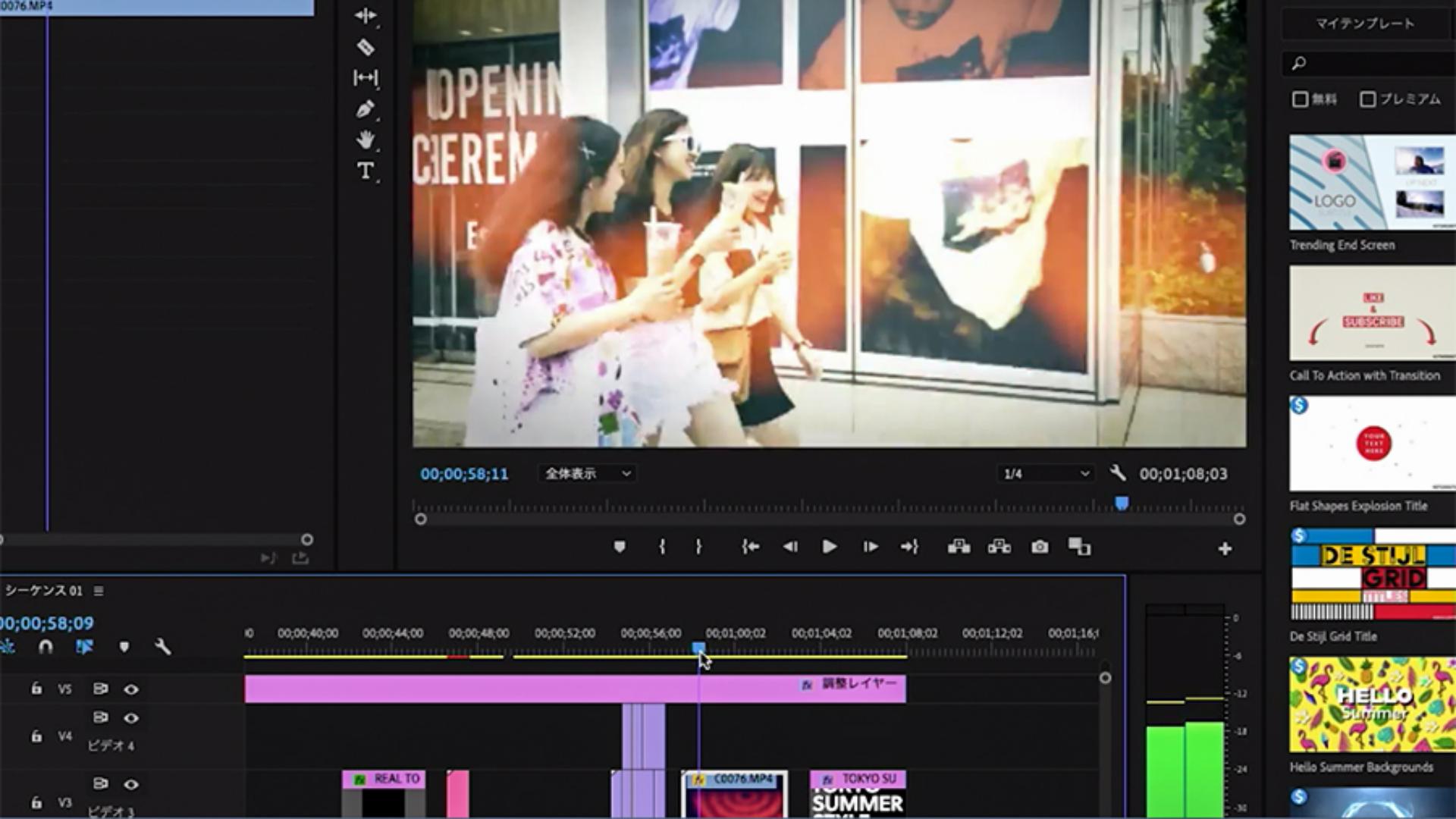This screenshot has height=819, width=1456.
Task: Click the Export Frame camera icon
Action: coord(1040,547)
